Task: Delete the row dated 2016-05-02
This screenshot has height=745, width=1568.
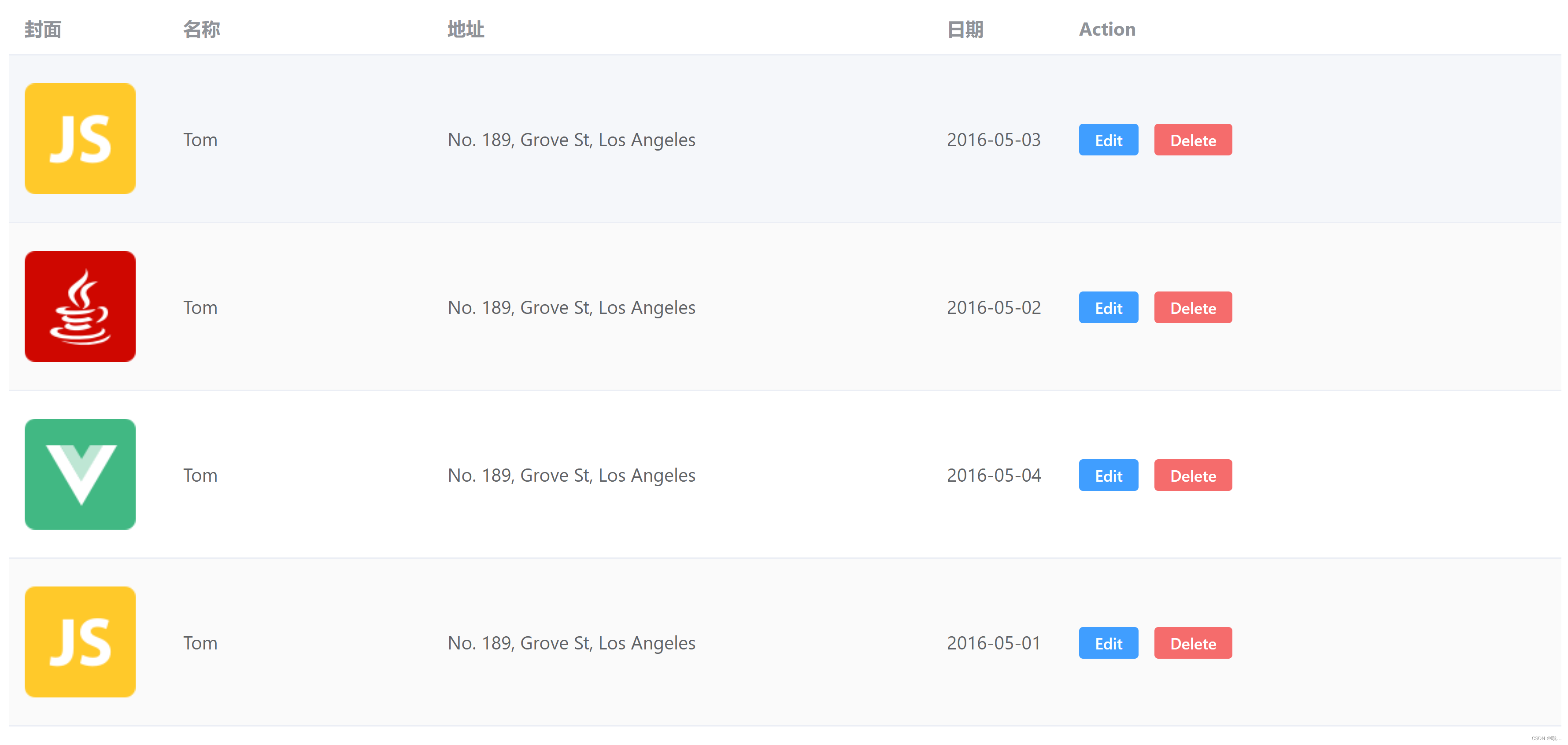Action: (x=1192, y=307)
